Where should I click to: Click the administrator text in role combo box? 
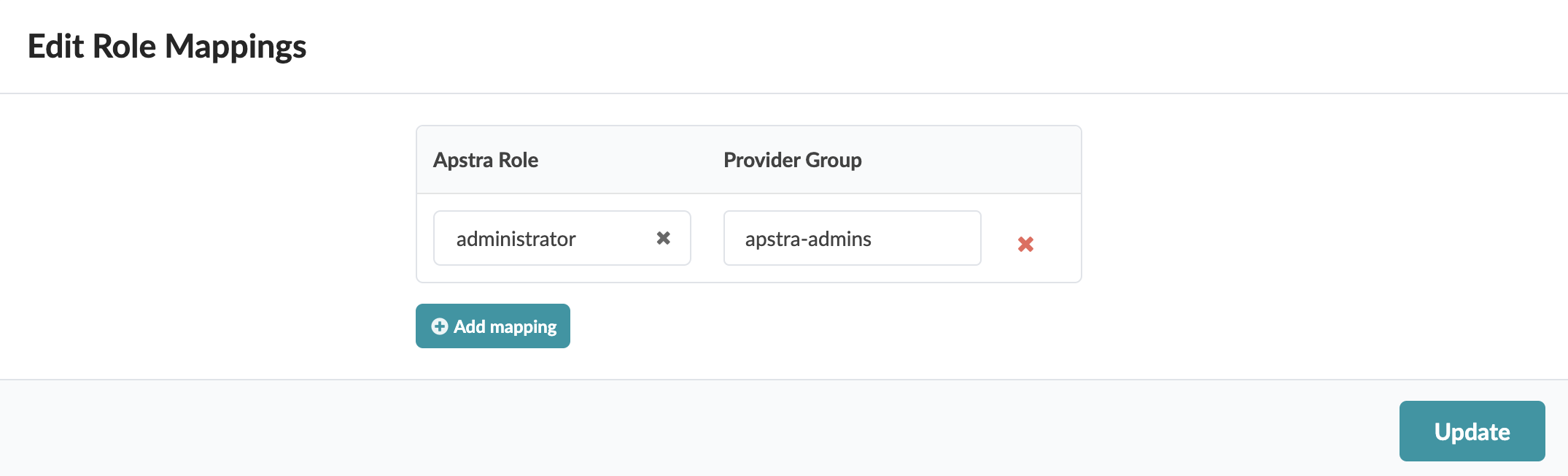point(516,239)
